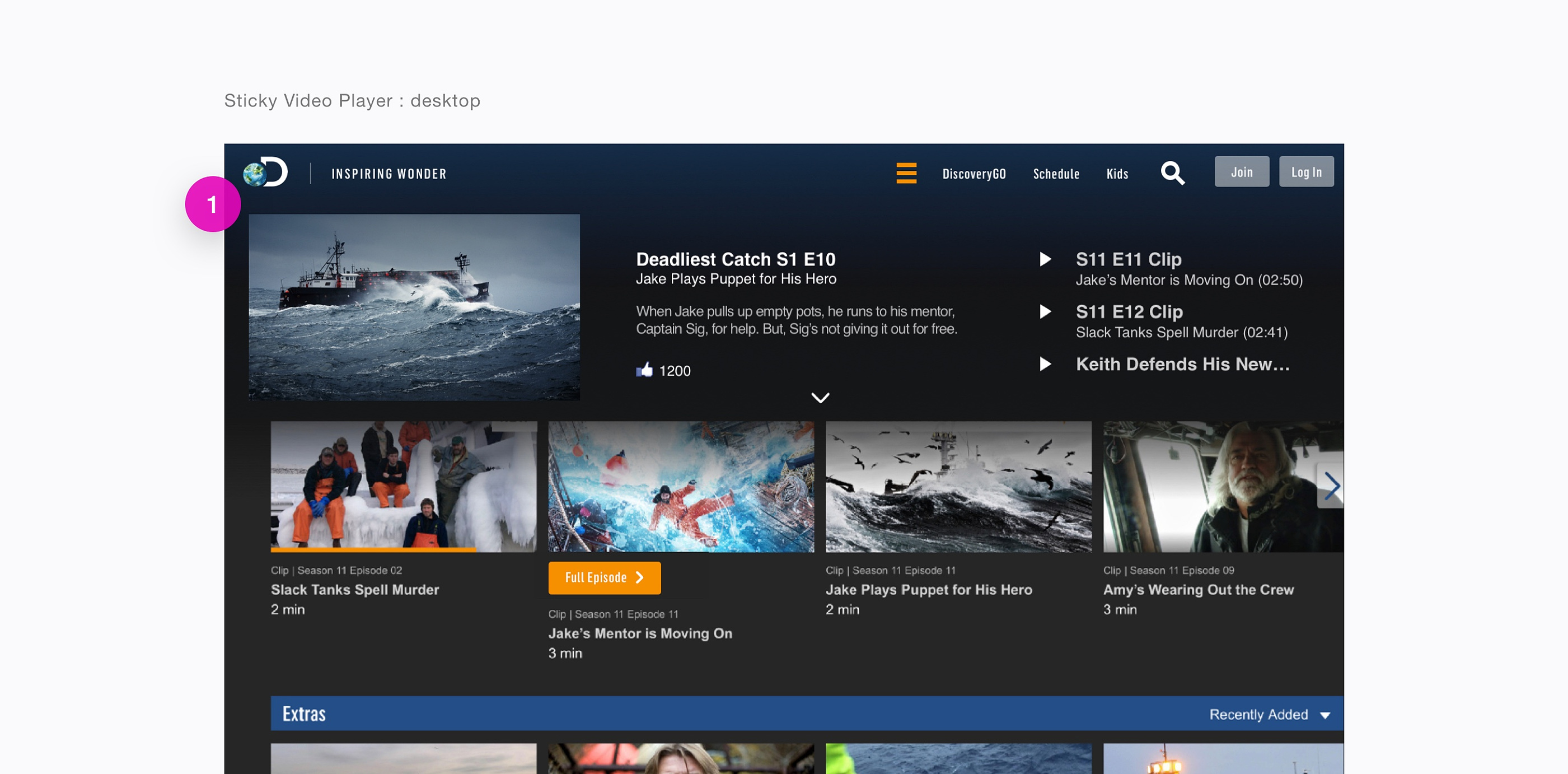This screenshot has width=1568, height=774.
Task: Play Keith Defends His New clip
Action: [x=1045, y=364]
